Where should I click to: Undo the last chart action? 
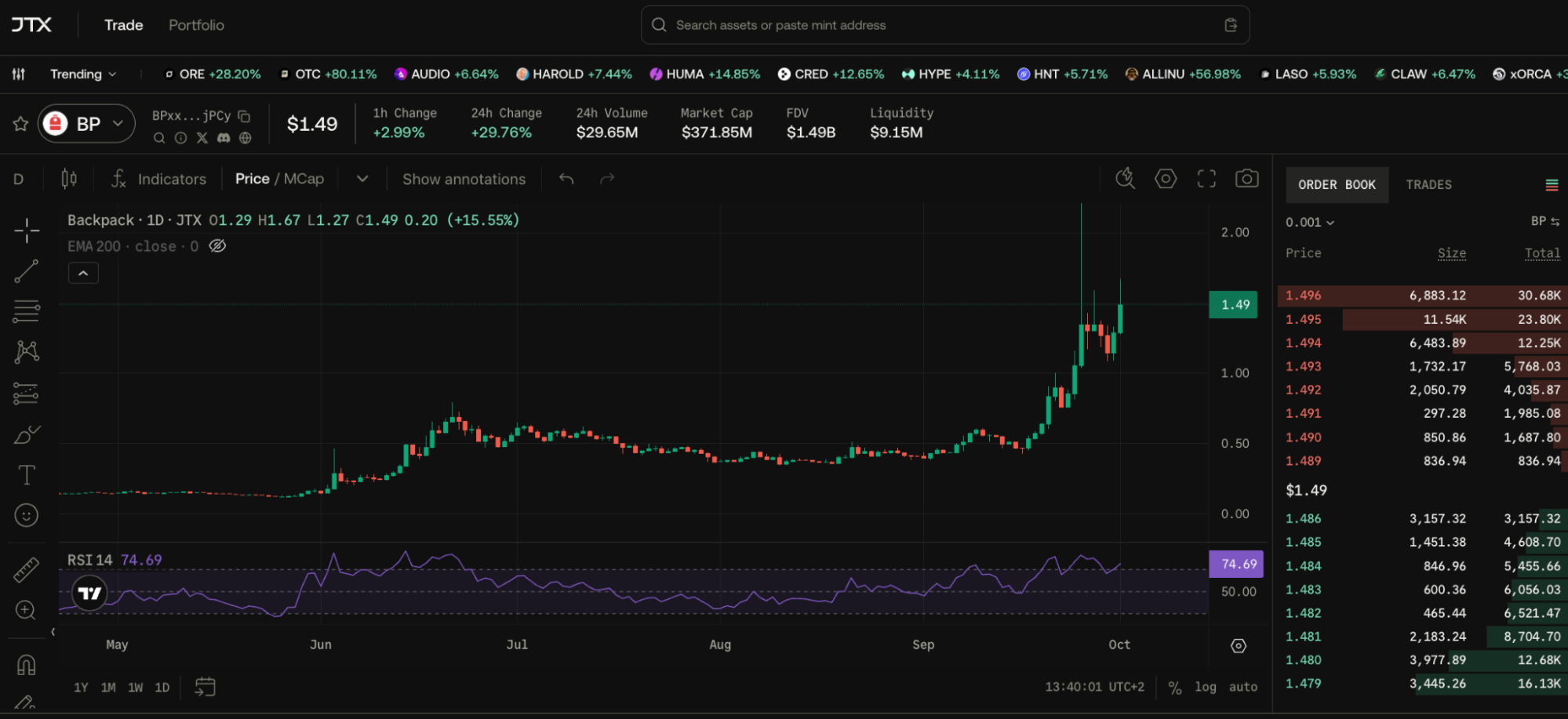pyautogui.click(x=566, y=179)
